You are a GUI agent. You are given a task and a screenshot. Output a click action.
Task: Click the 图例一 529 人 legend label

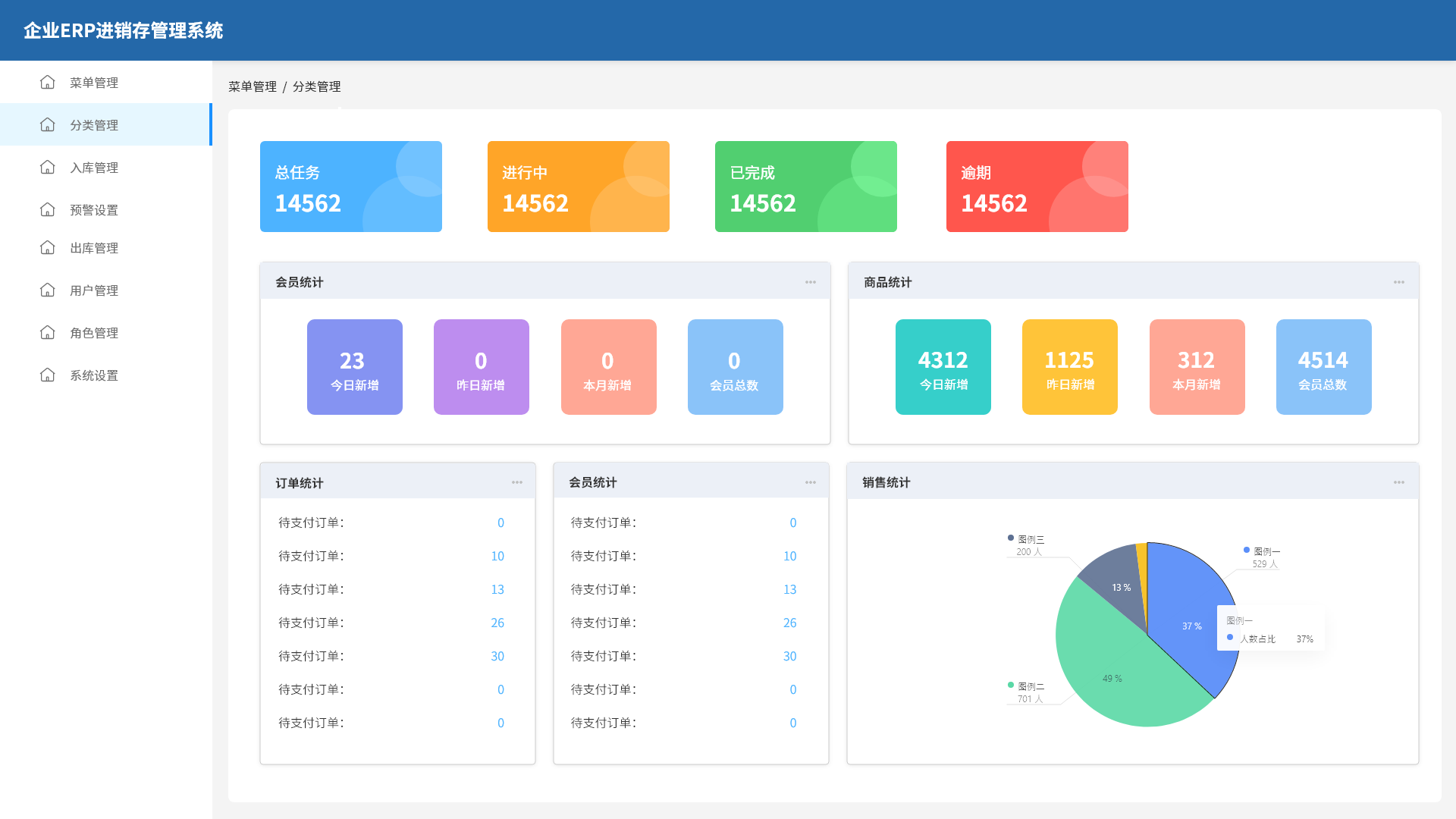coord(1262,557)
